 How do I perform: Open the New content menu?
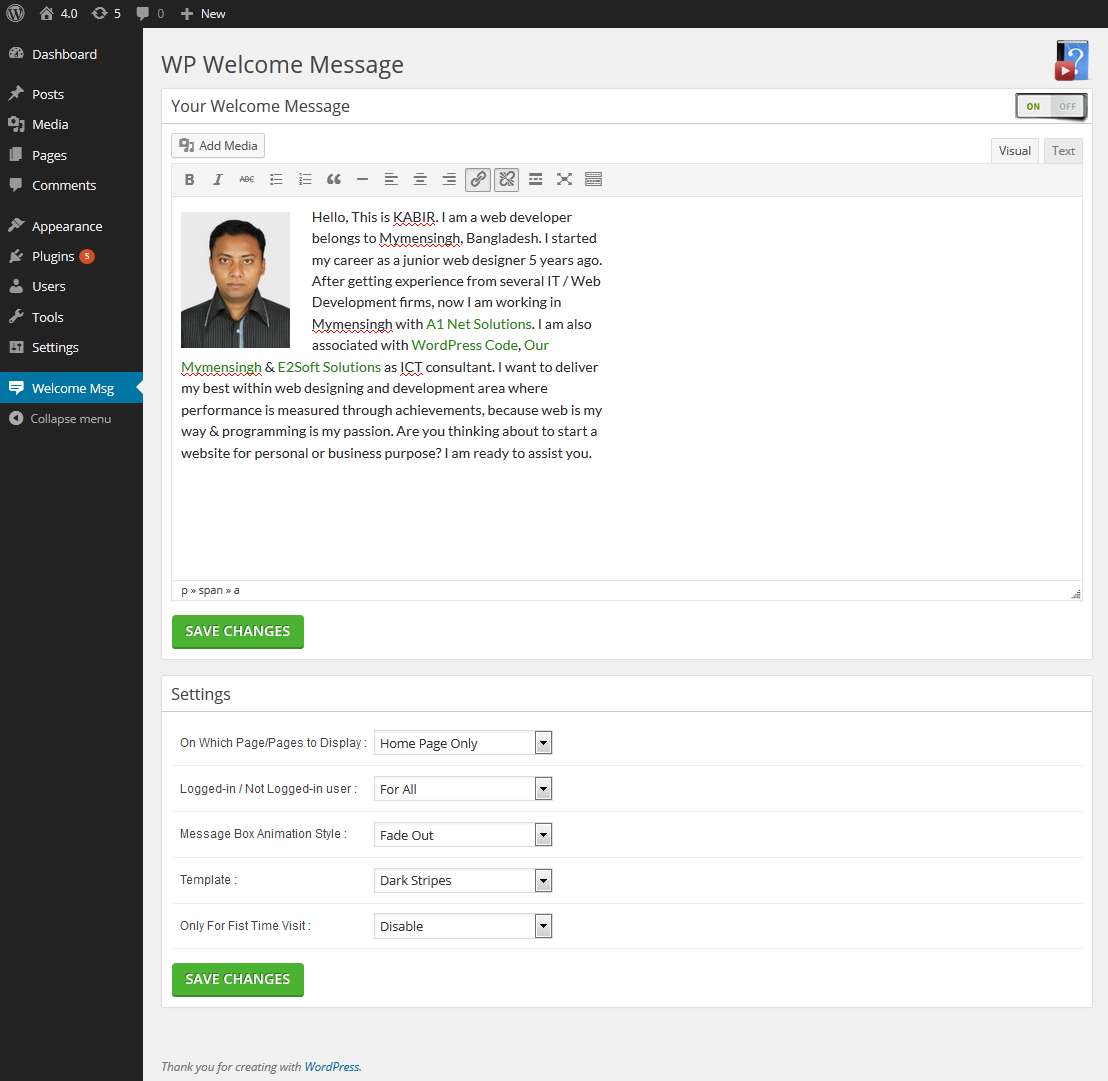[203, 13]
